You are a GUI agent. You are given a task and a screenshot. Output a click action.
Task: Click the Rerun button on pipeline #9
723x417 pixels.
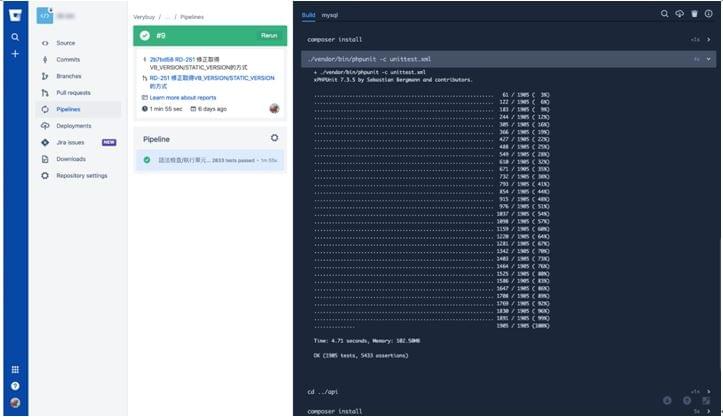(x=269, y=36)
